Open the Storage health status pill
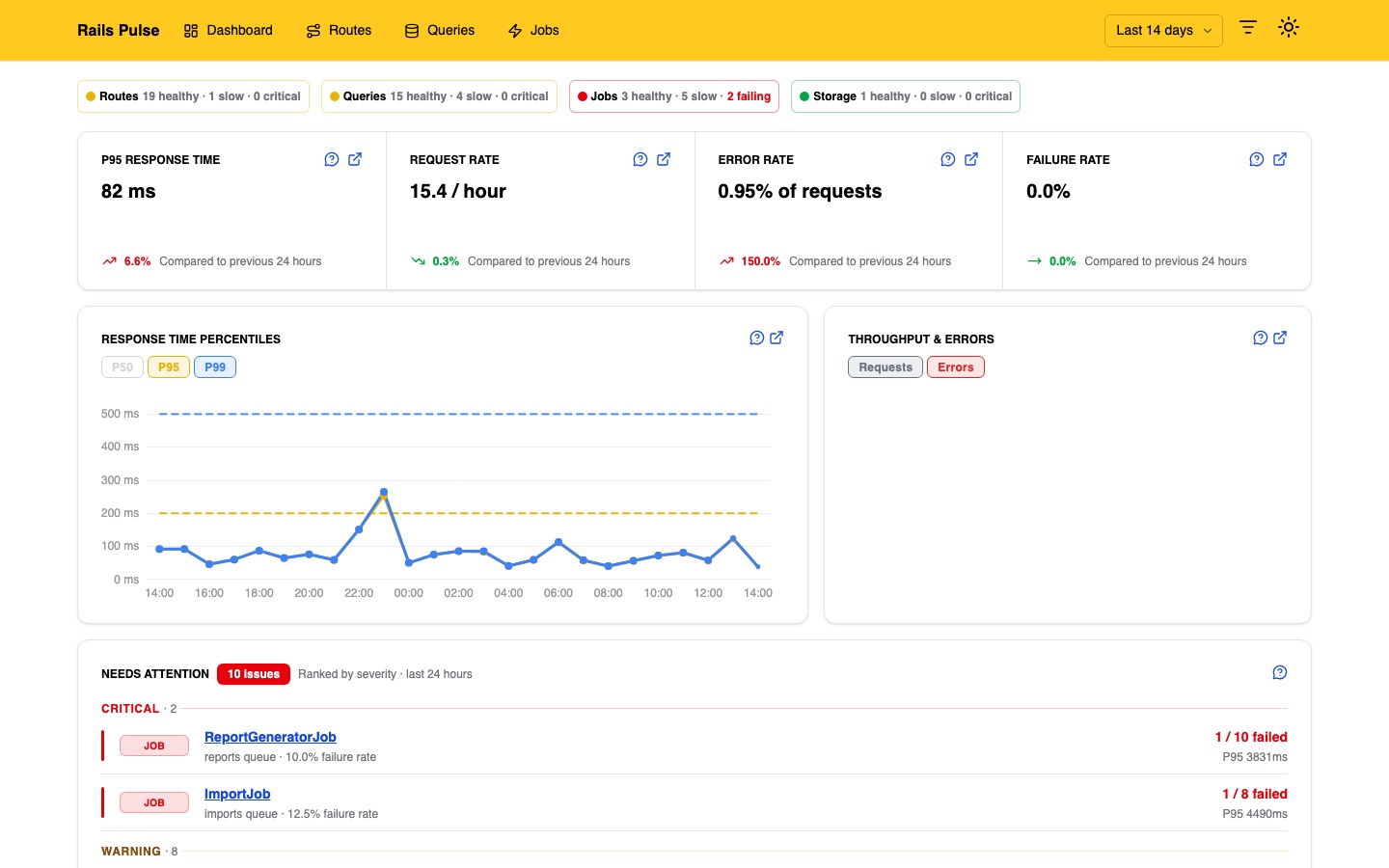Screen dimensions: 1389x868 (906, 96)
